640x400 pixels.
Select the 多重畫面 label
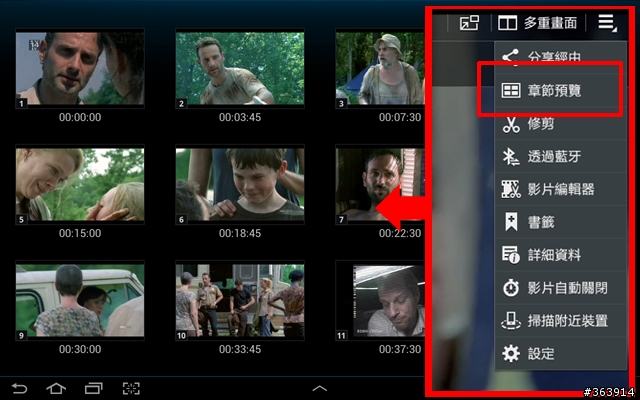[550, 23]
